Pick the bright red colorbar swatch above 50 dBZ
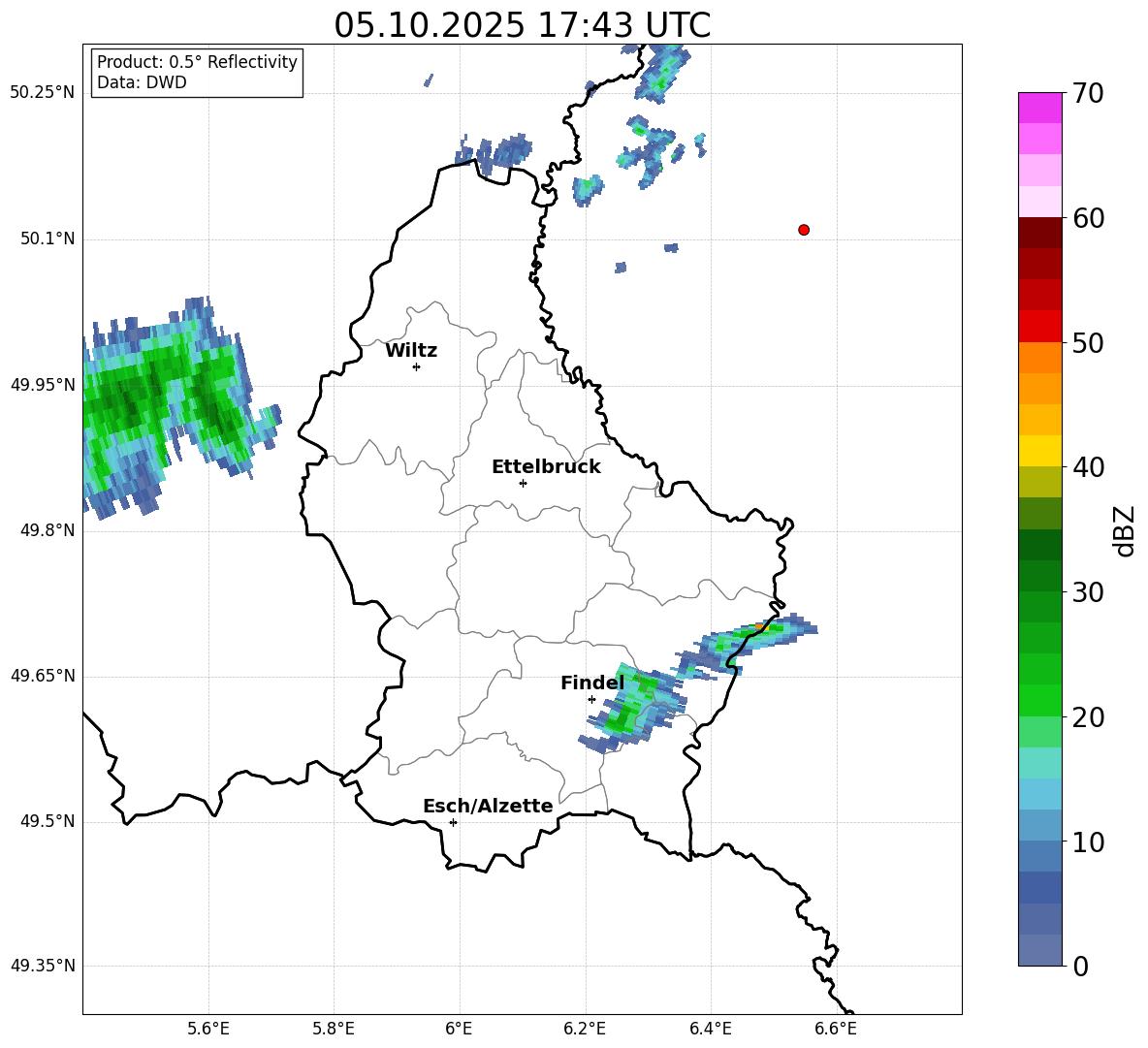 [x=1039, y=327]
